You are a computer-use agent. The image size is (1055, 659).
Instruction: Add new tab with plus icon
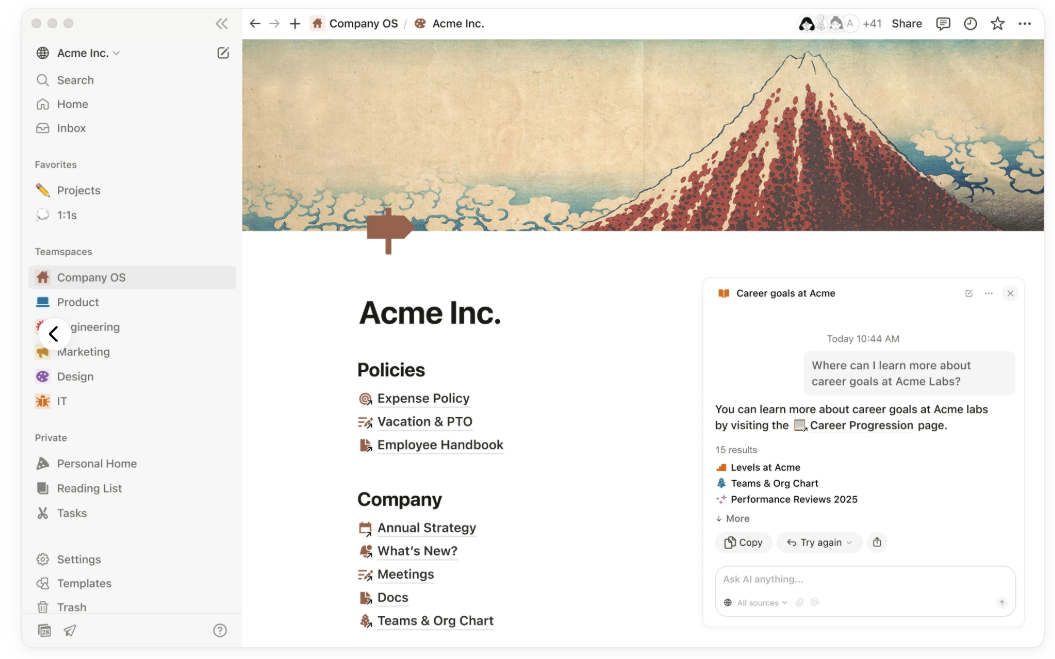[x=295, y=24]
